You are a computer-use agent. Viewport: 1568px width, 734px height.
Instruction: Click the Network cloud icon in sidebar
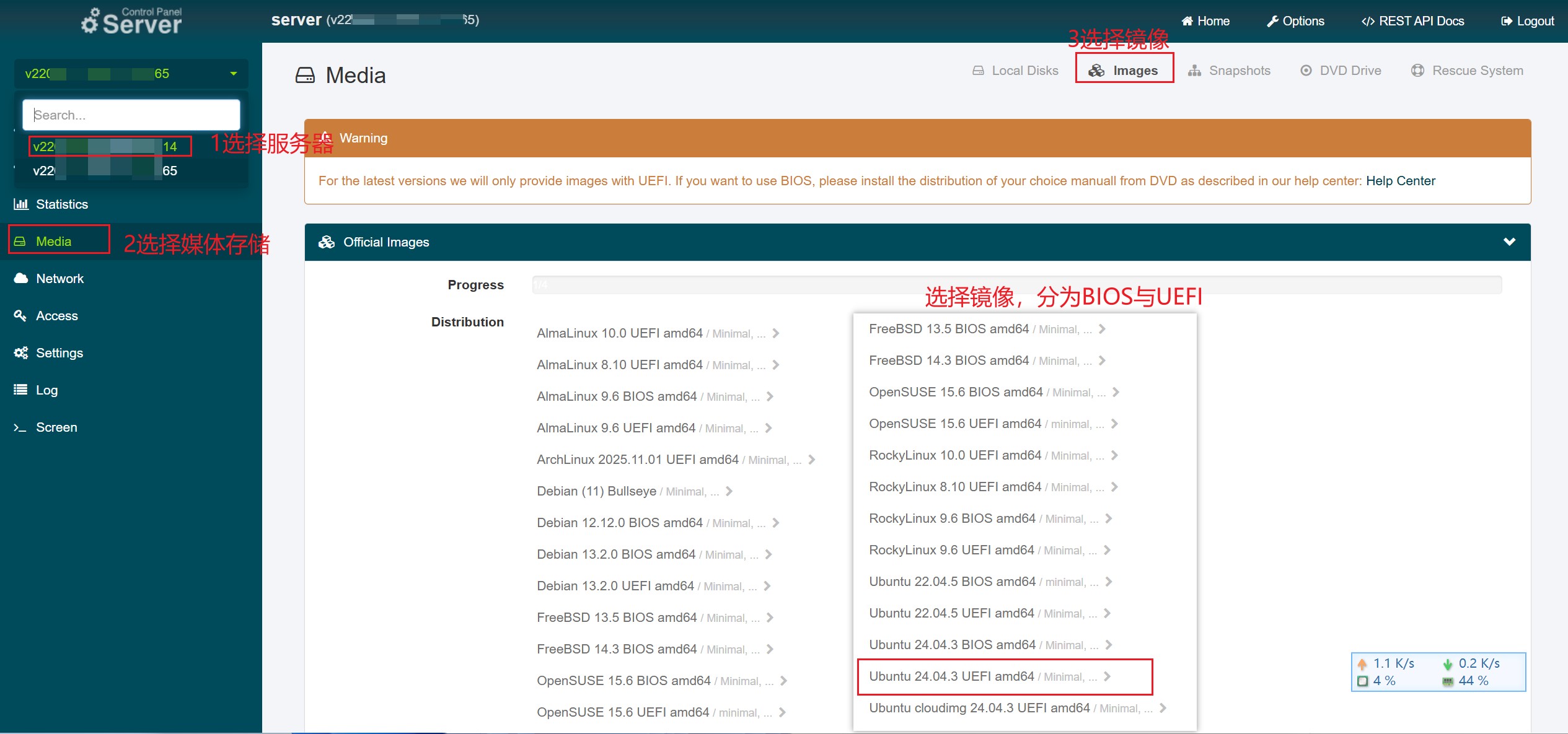coord(21,278)
